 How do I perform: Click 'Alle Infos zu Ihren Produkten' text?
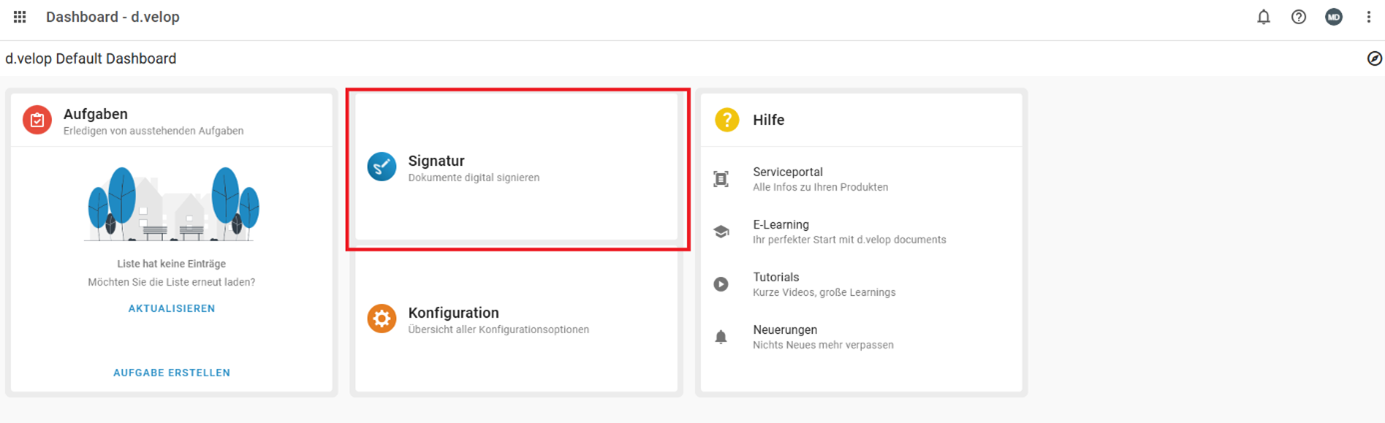tap(820, 187)
